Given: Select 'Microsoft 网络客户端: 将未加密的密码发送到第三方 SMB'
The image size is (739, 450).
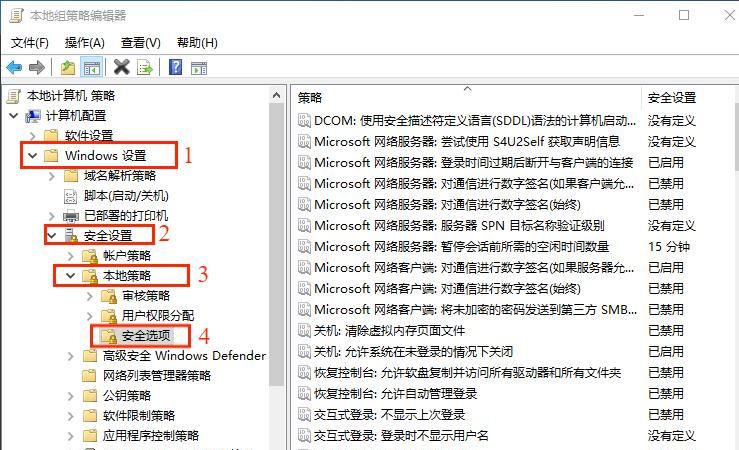Looking at the screenshot, I should point(475,310).
